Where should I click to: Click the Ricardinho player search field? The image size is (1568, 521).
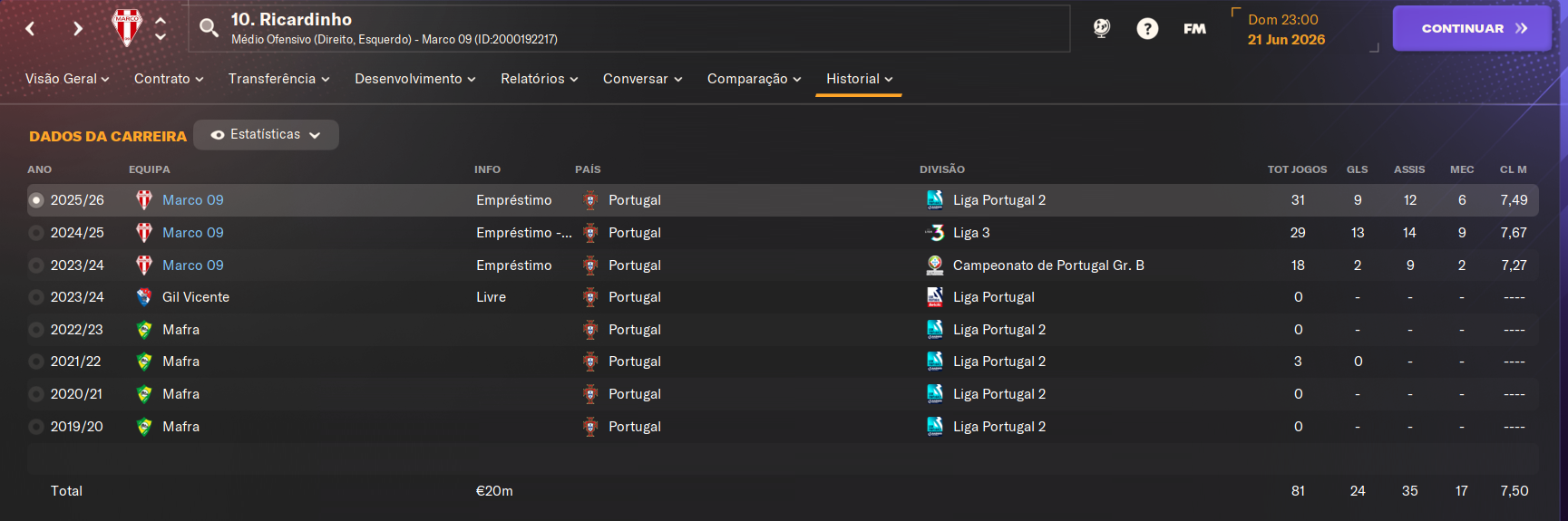click(x=629, y=28)
